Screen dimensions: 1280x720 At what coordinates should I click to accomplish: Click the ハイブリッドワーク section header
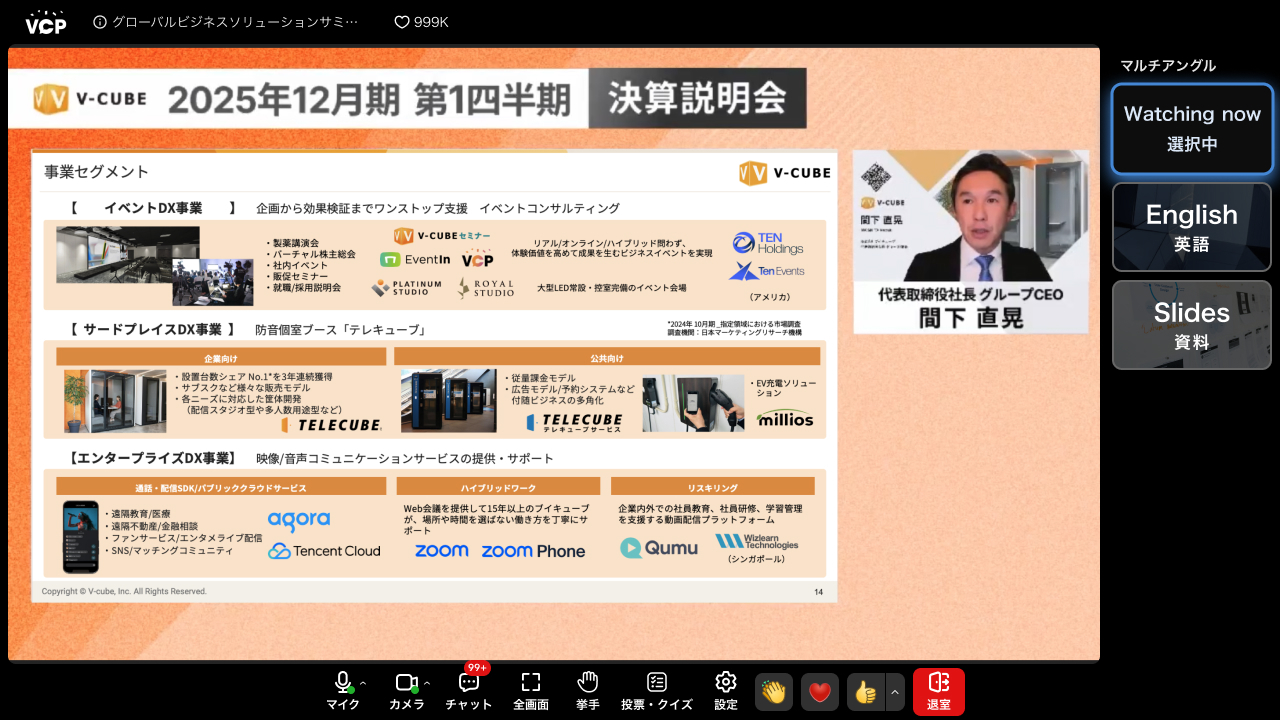pyautogui.click(x=498, y=487)
